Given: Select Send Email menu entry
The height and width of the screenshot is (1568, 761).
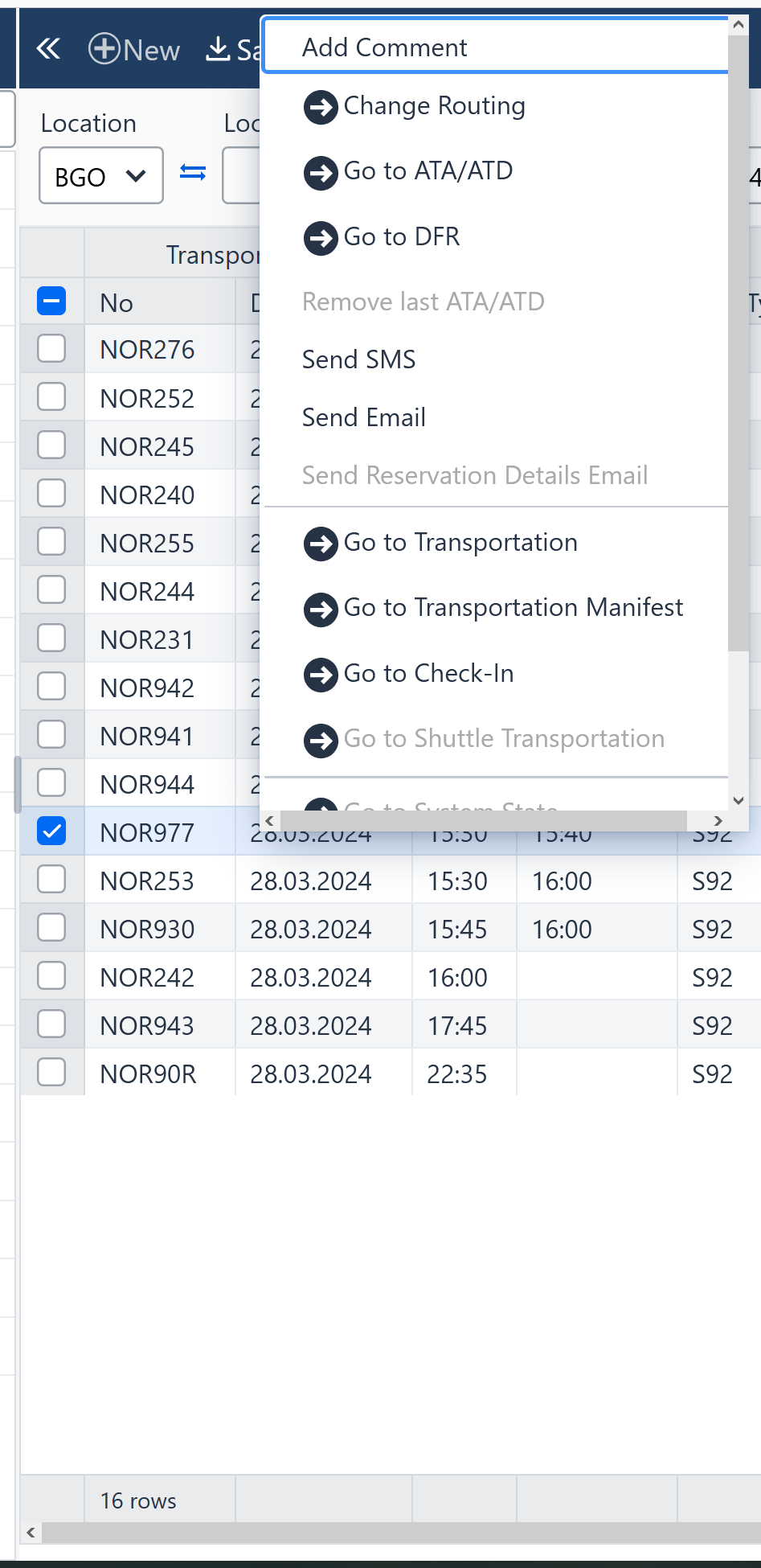Looking at the screenshot, I should tap(363, 417).
